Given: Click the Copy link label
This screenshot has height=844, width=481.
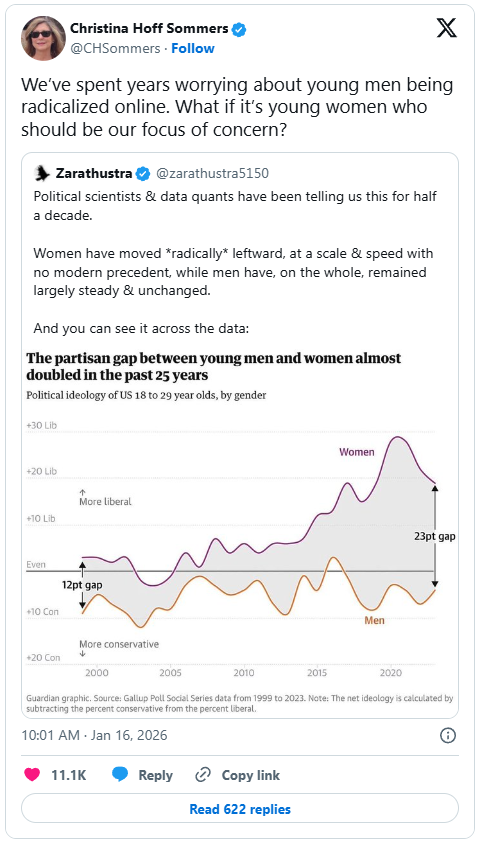Looking at the screenshot, I should (x=251, y=775).
